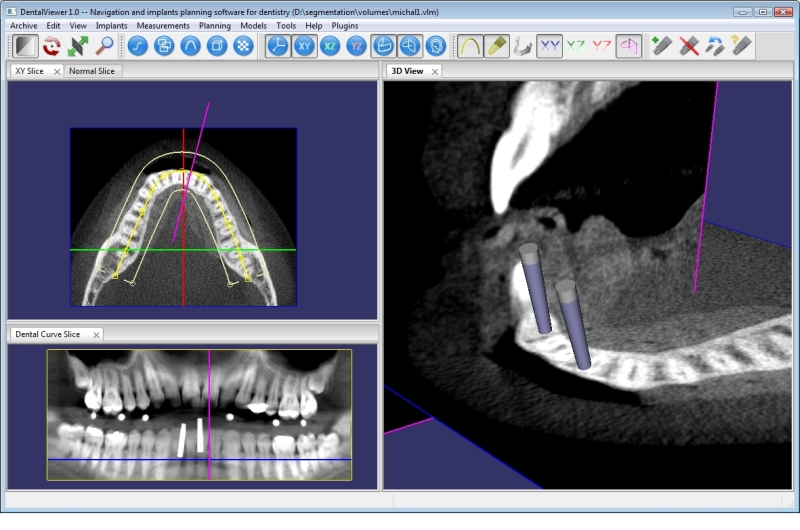
Task: Click the grayscale gradient contrast icon
Action: click(25, 46)
